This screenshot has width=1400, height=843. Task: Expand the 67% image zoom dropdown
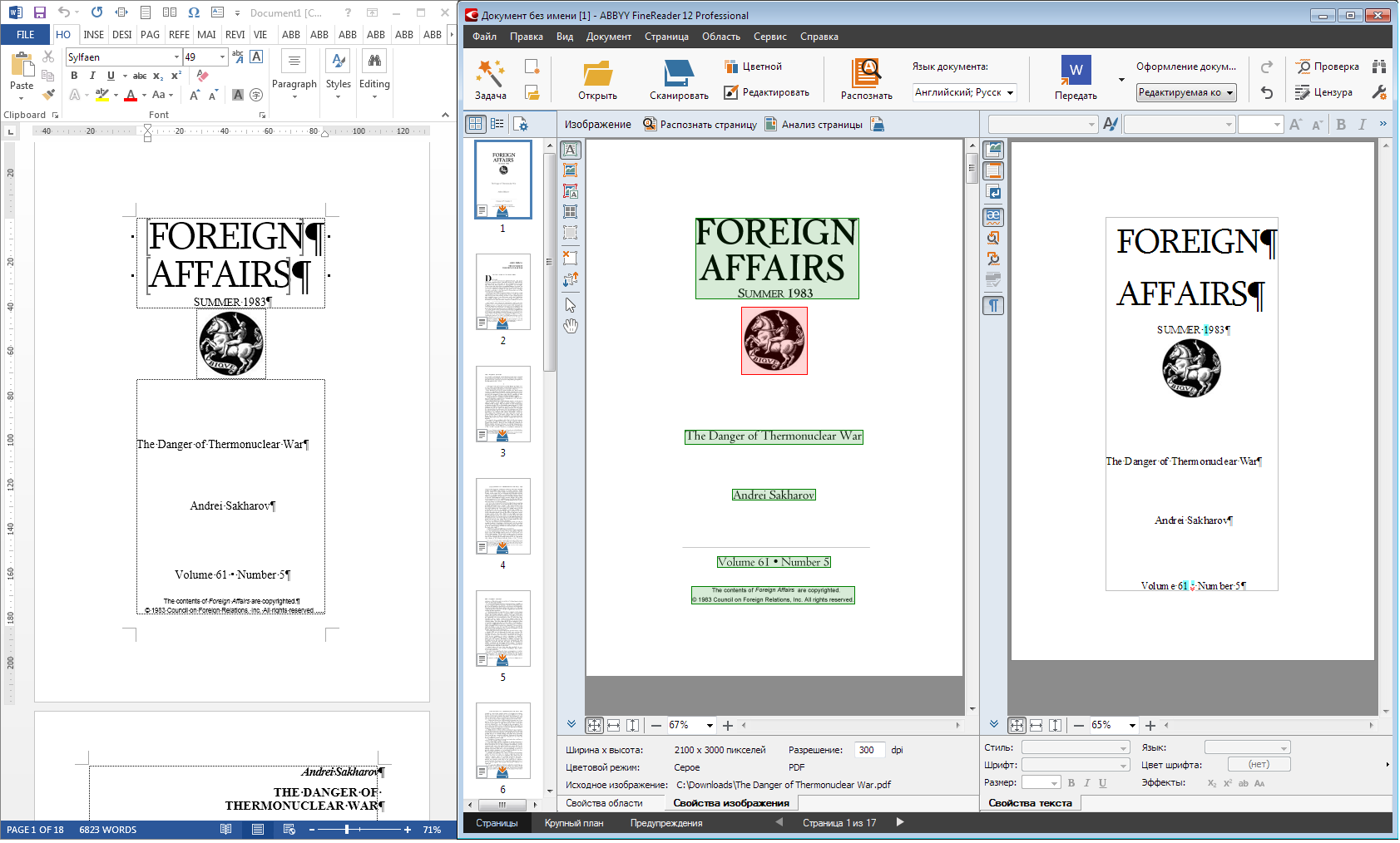click(x=709, y=726)
